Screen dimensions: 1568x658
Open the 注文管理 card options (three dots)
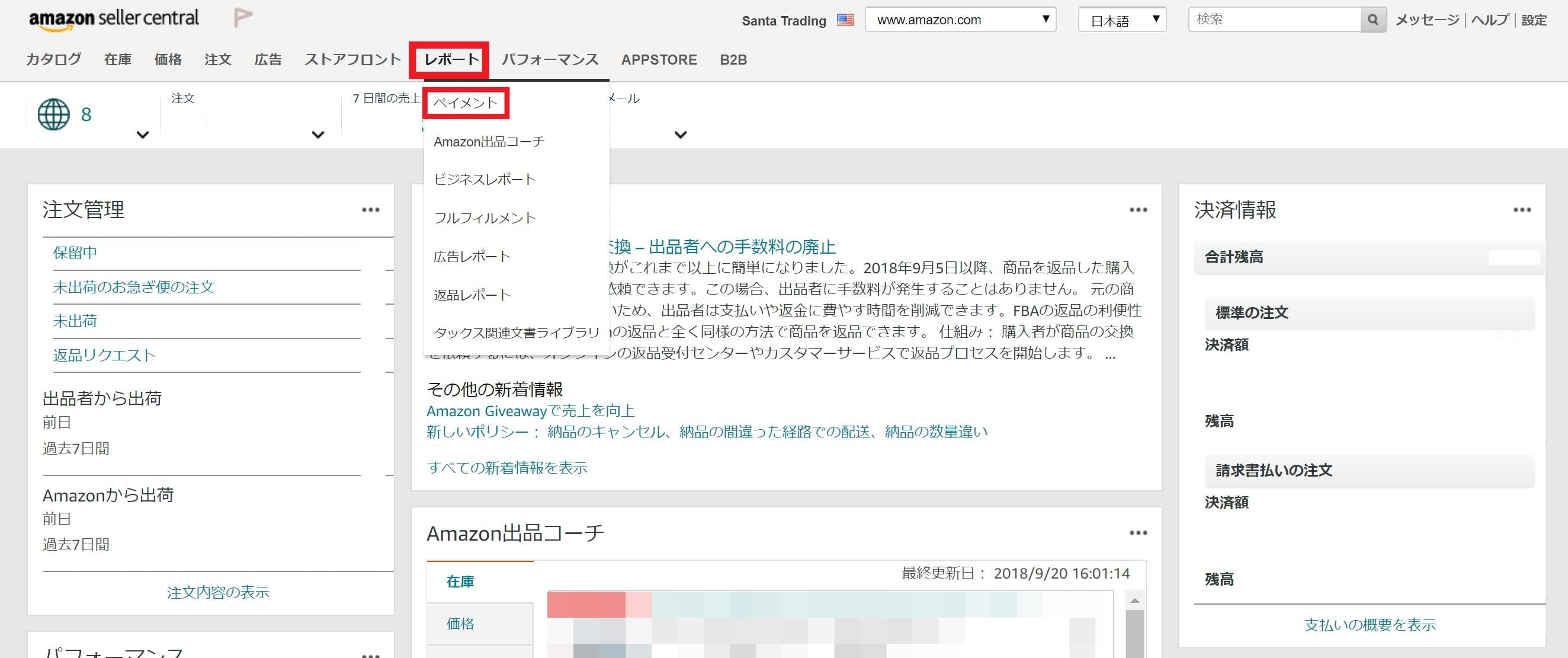click(371, 210)
